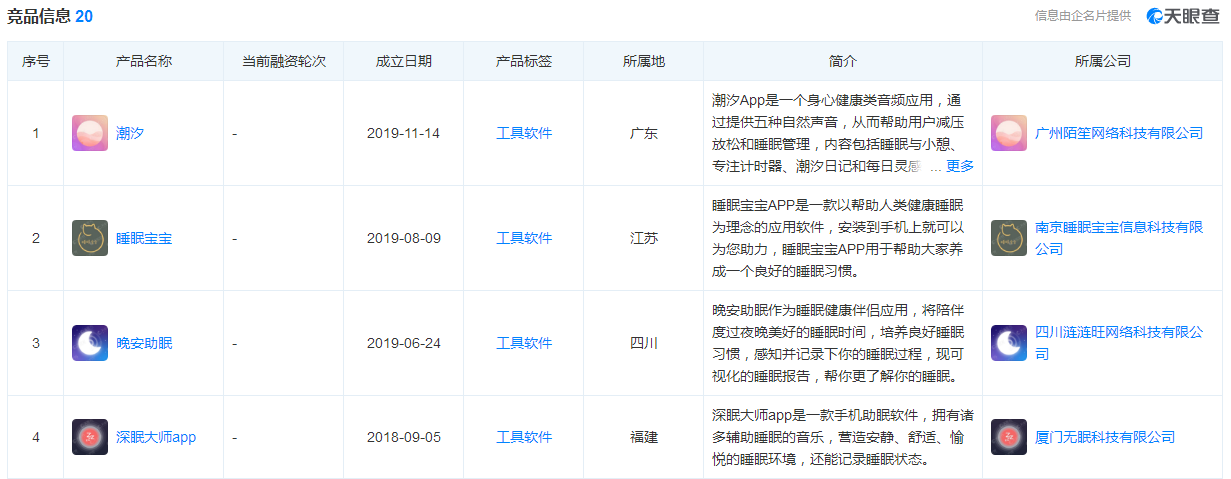Click the 广州陌笙网络科技有限公司 company logo
1231x479 pixels.
click(1009, 133)
